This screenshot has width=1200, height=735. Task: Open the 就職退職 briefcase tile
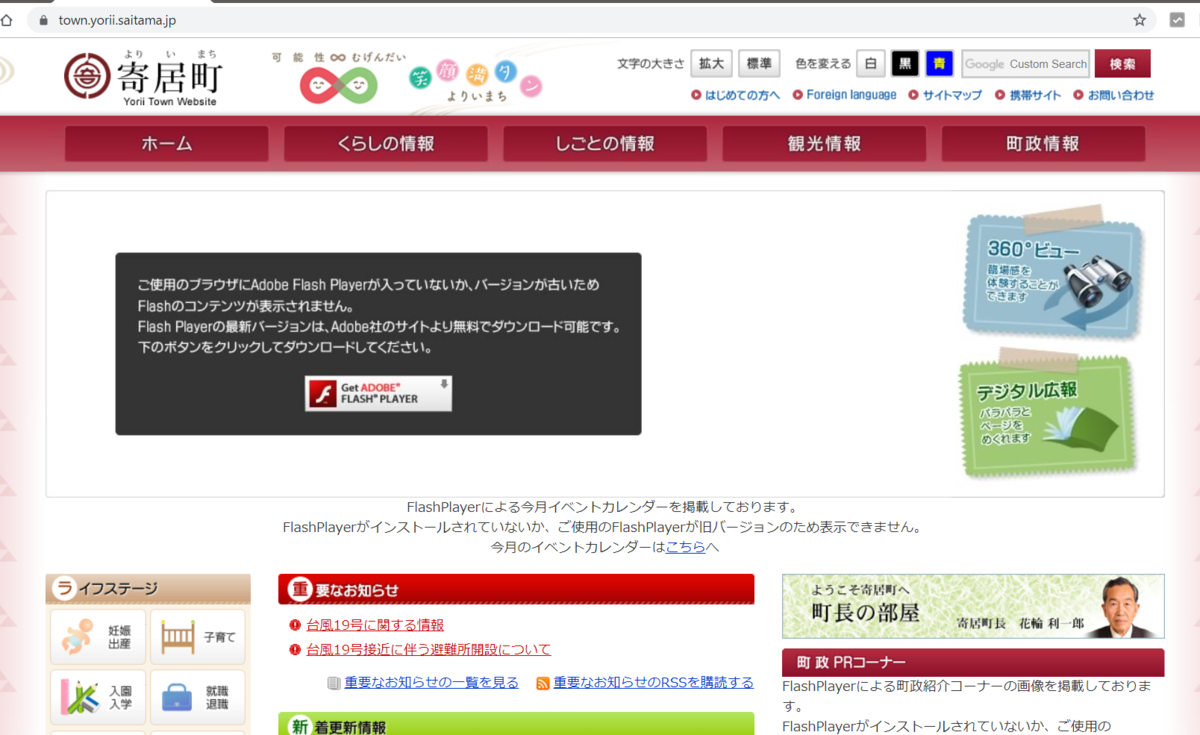click(197, 697)
